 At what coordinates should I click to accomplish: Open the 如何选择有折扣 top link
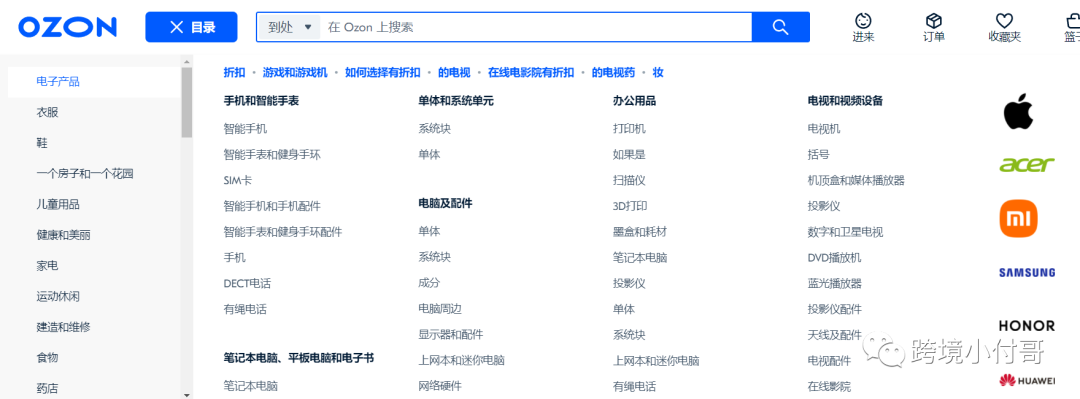point(382,72)
